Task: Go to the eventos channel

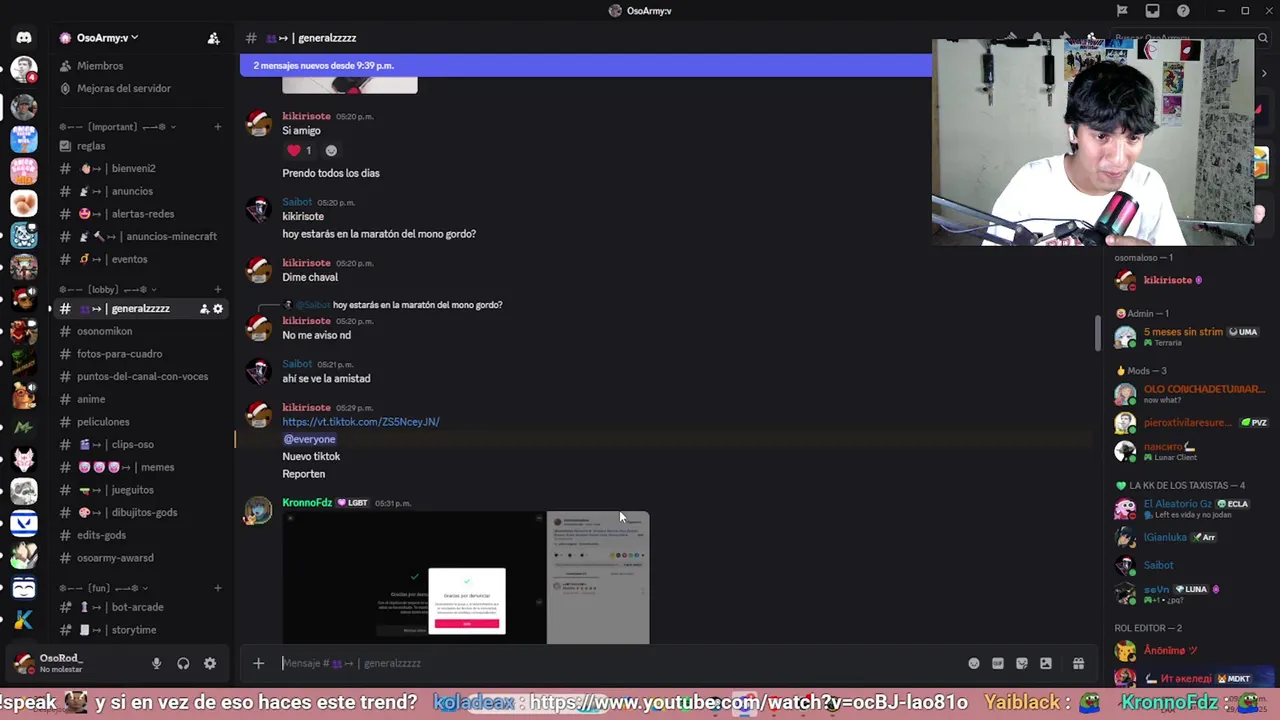Action: [x=140, y=259]
